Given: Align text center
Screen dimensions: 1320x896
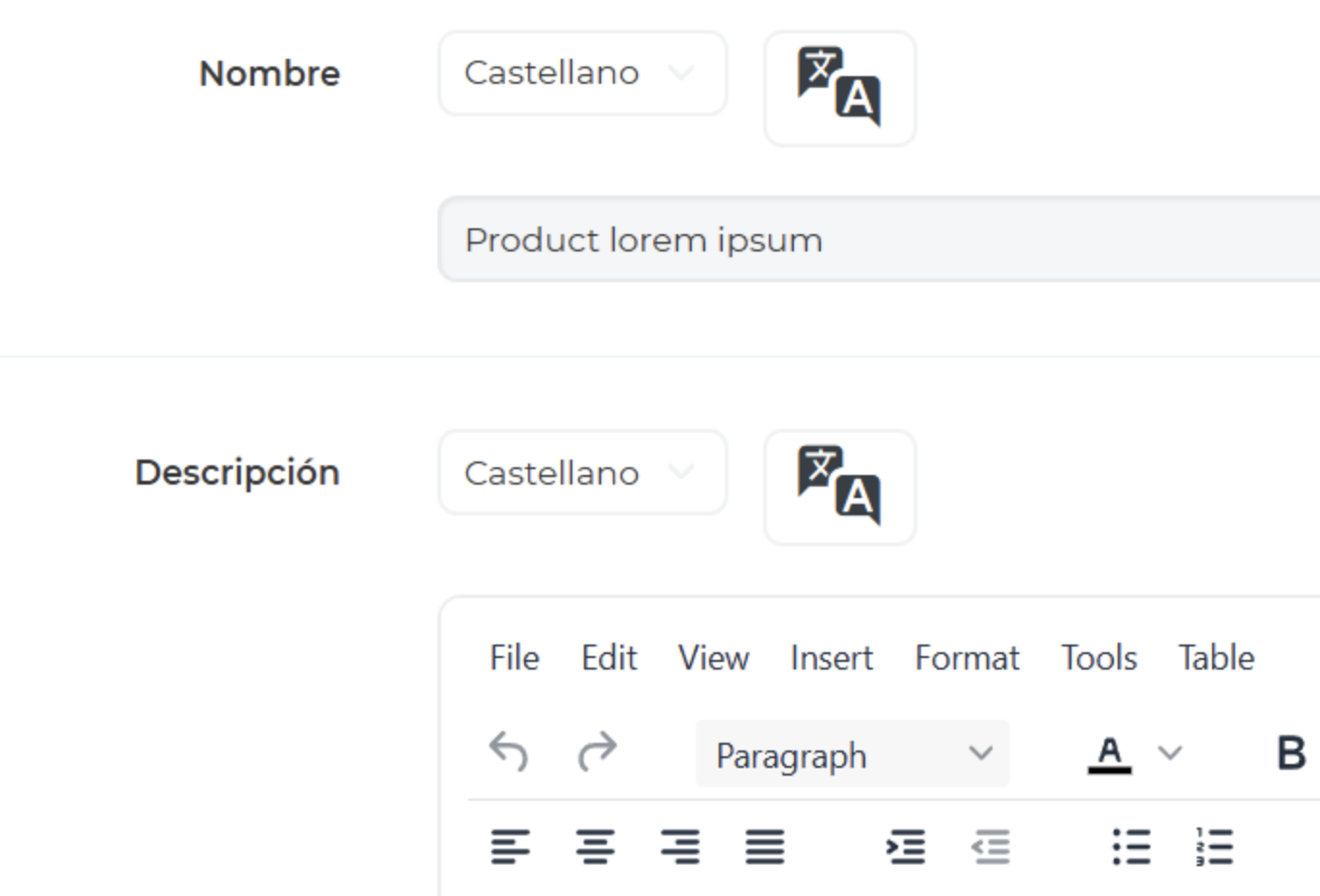Looking at the screenshot, I should (595, 847).
